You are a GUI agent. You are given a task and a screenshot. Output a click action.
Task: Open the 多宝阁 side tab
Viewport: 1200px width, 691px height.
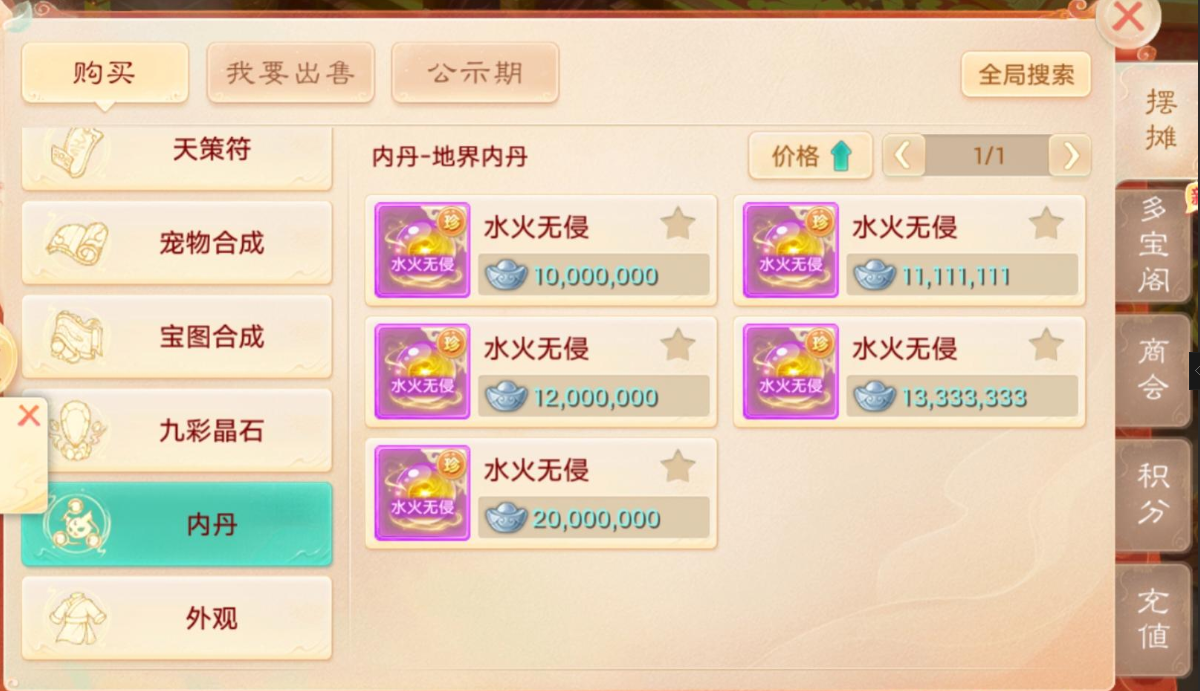[1152, 244]
